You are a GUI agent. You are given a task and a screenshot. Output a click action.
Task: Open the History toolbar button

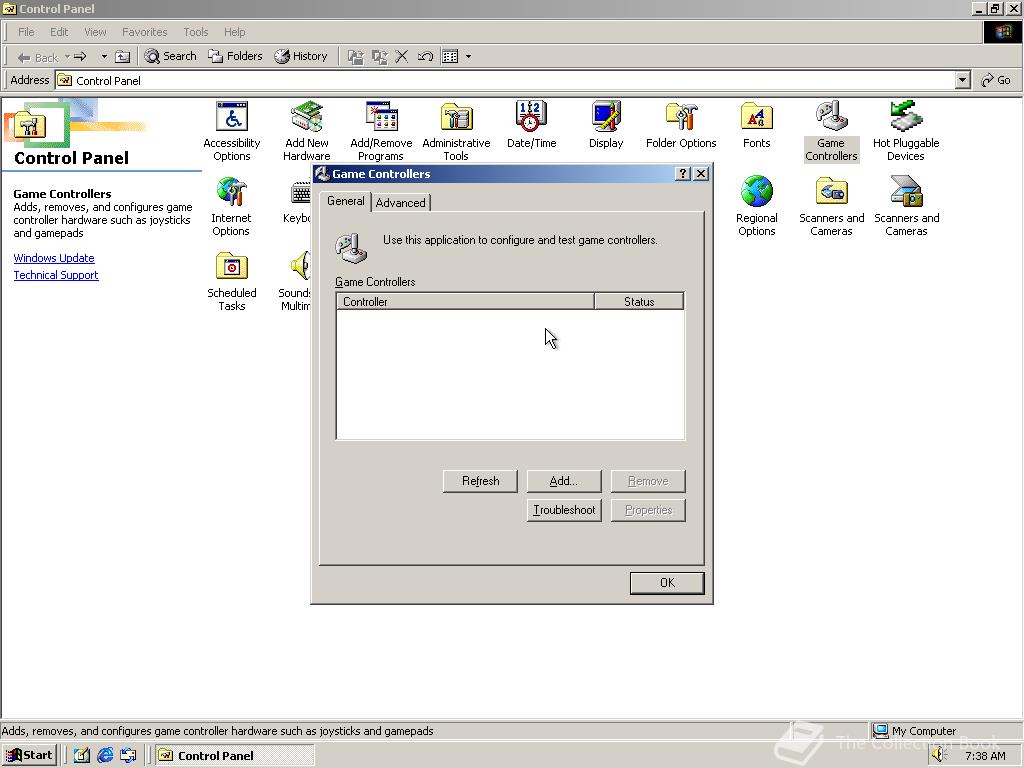tap(301, 57)
